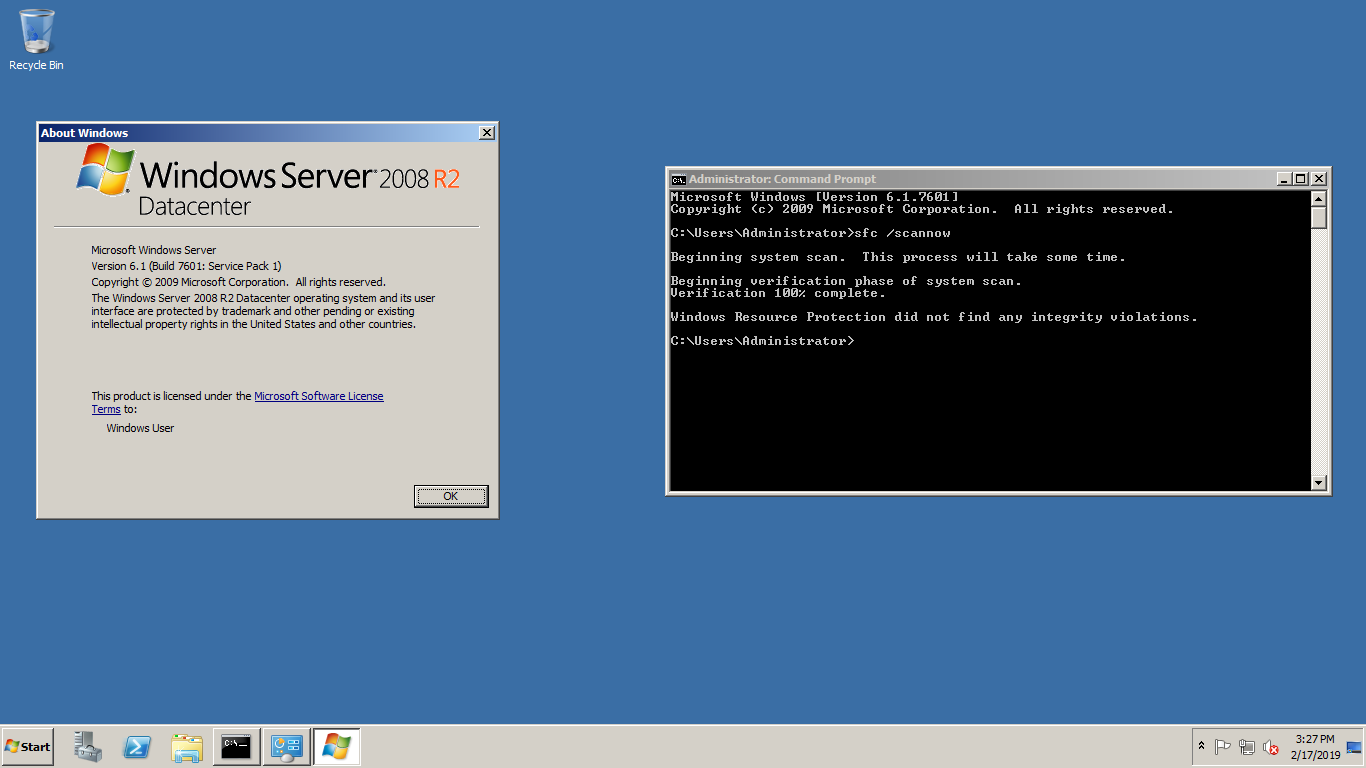Open the Control Panel taskbar button

(286, 747)
